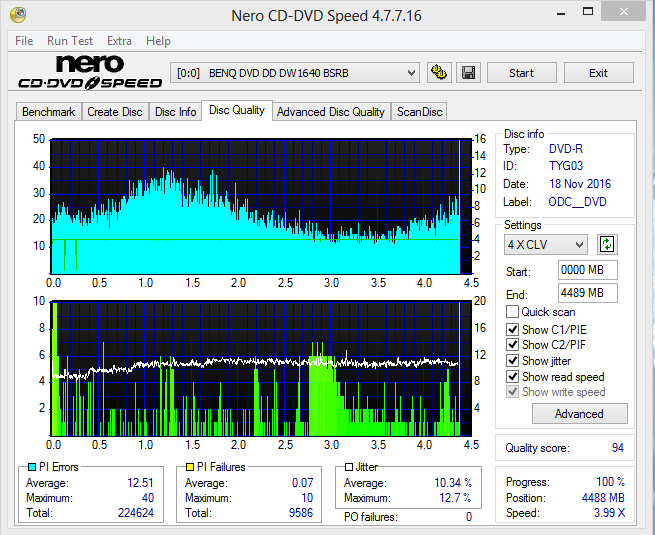Viewport: 655px width, 535px height.
Task: Click the white Jitter legend square
Action: tap(349, 467)
